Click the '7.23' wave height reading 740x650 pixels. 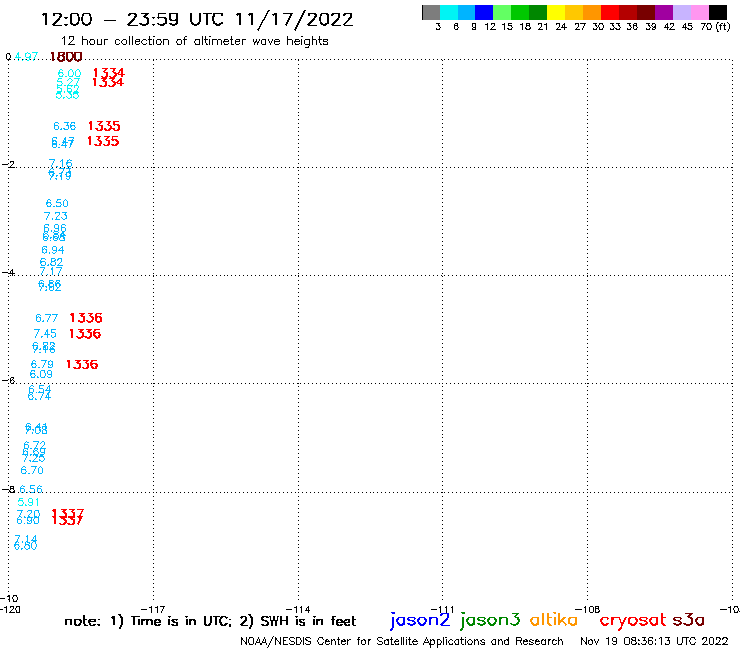click(x=56, y=216)
